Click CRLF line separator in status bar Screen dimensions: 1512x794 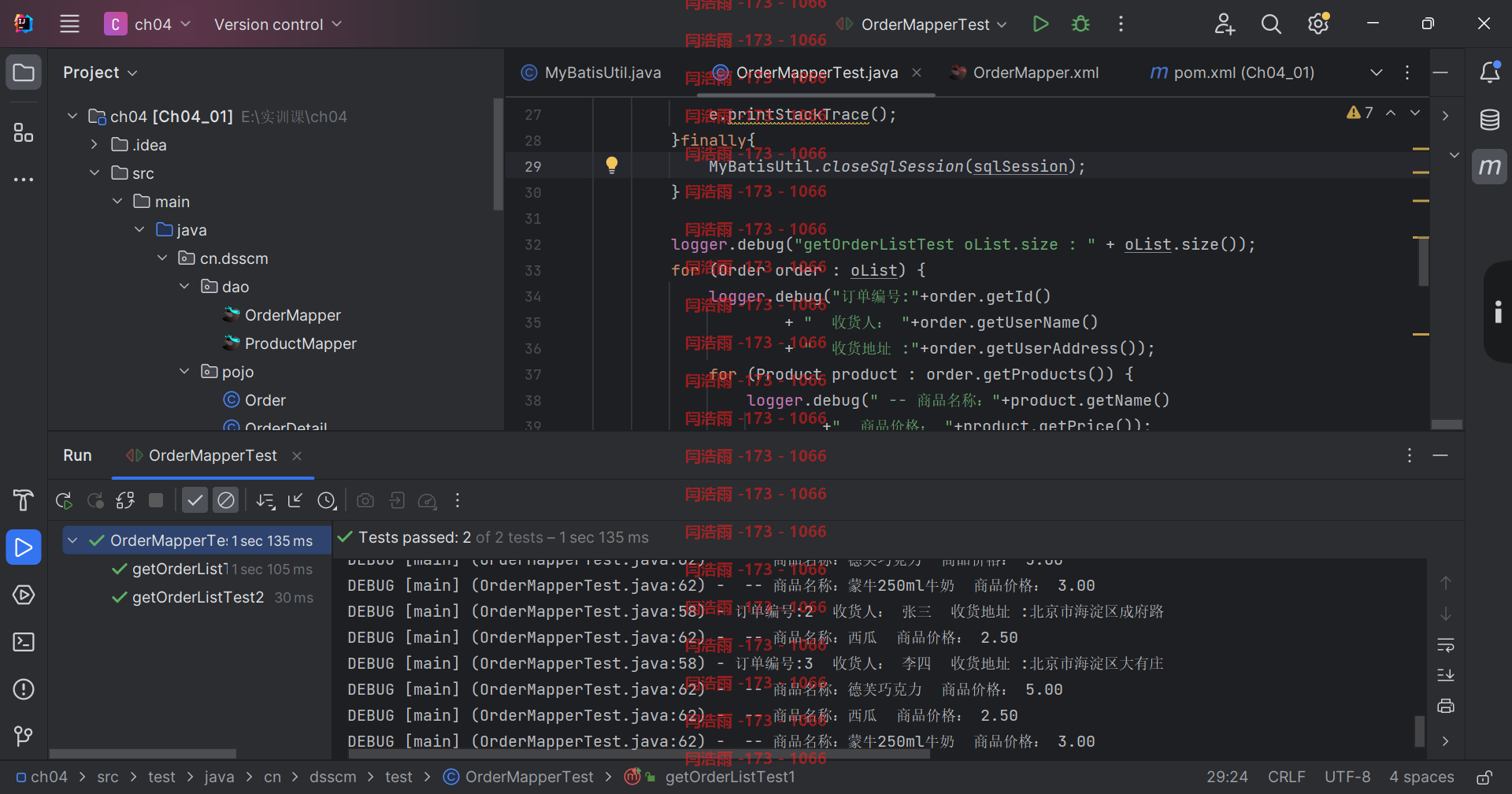(1287, 777)
